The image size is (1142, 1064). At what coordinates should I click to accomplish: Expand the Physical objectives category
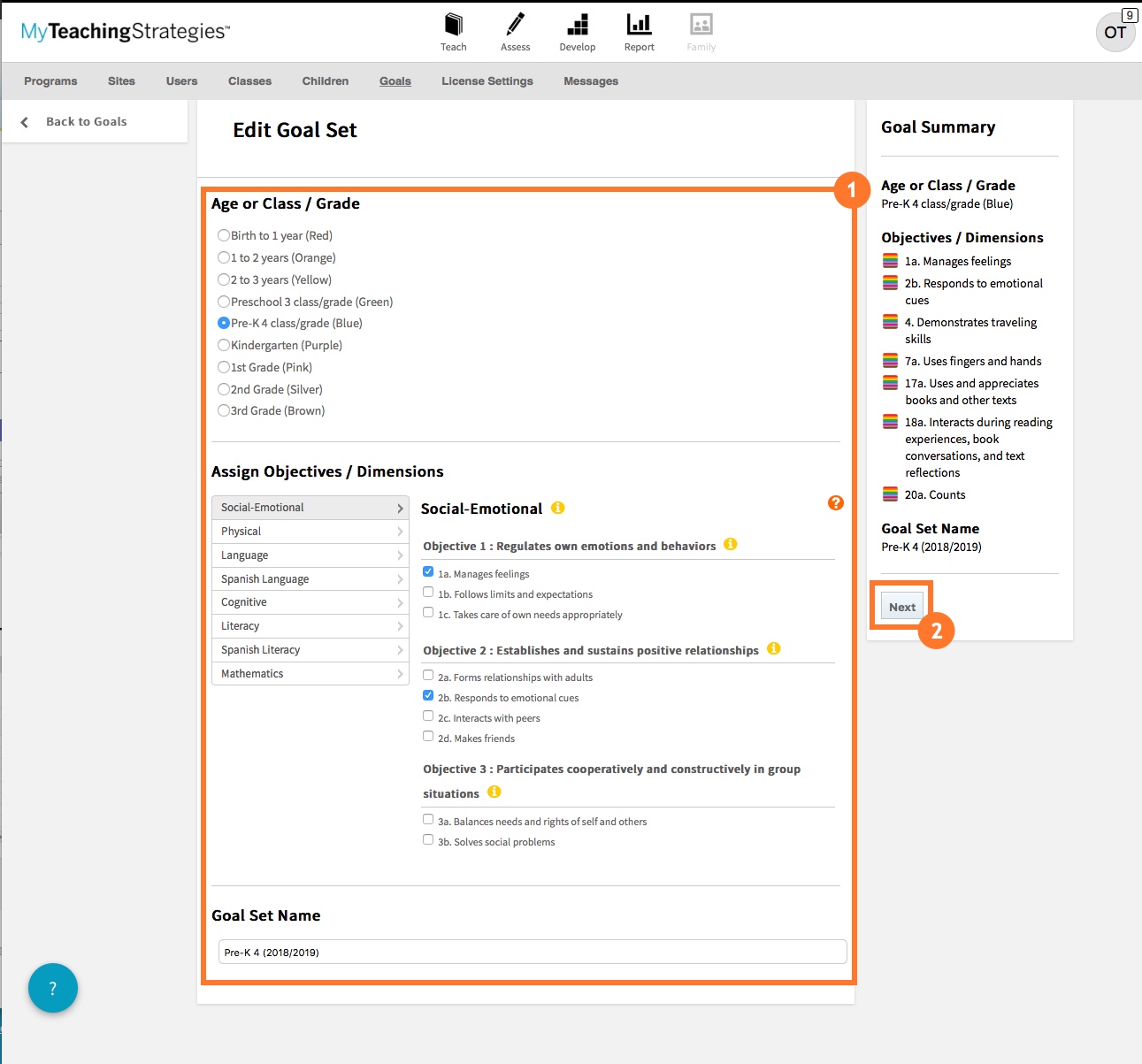click(310, 532)
